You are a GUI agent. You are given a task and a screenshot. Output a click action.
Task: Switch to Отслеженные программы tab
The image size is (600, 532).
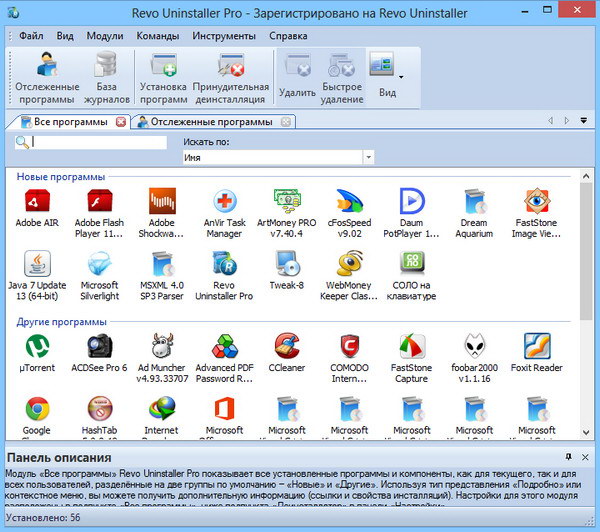point(211,122)
